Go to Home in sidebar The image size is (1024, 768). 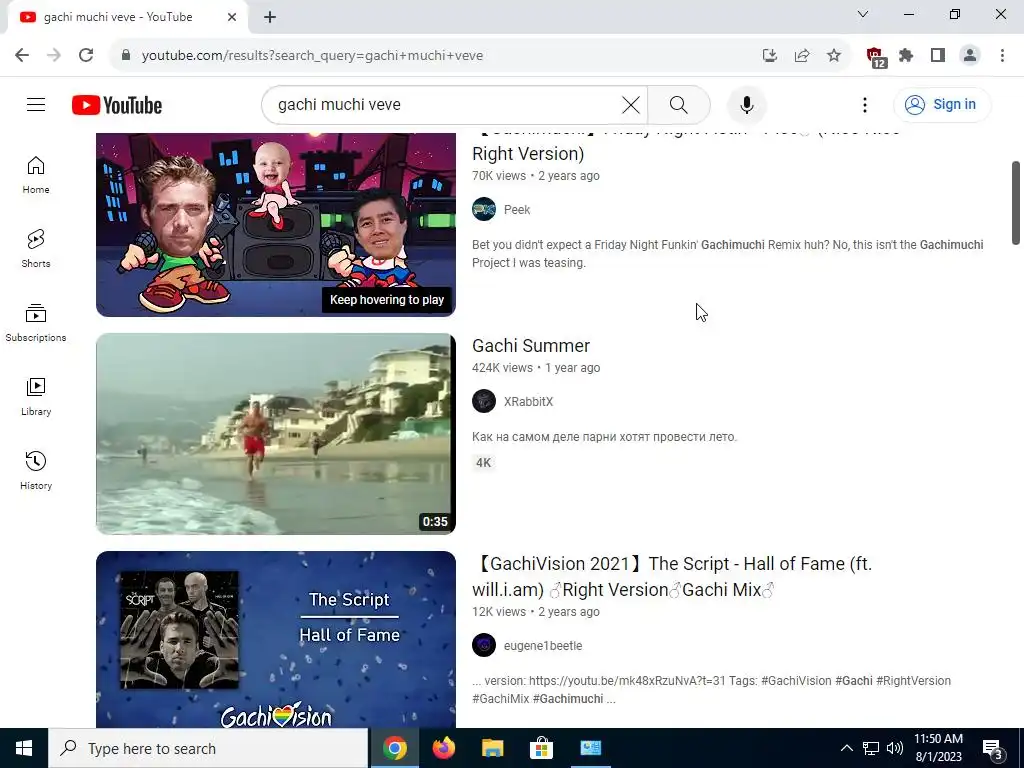click(36, 175)
